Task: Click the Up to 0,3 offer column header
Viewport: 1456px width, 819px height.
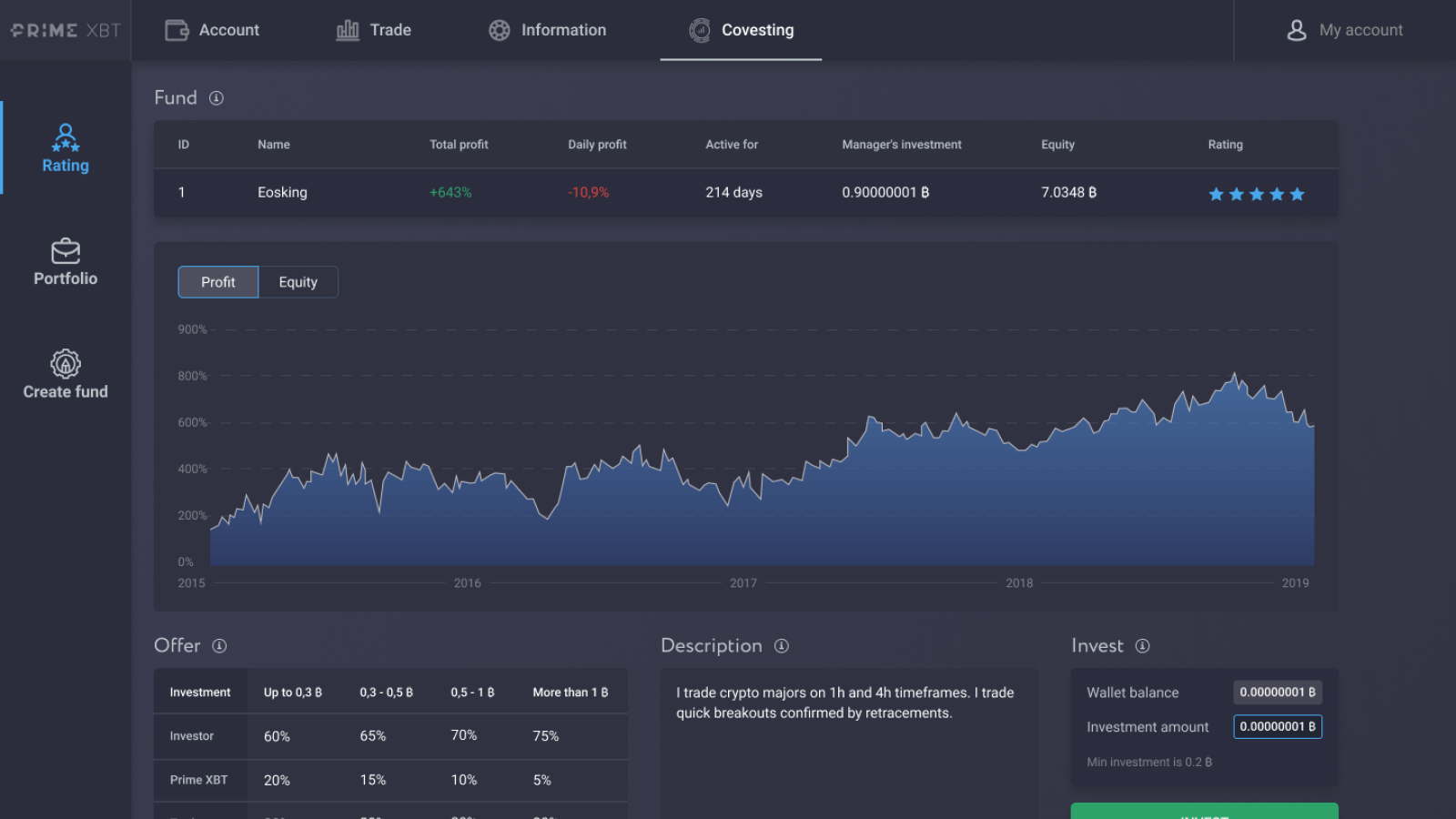Action: pos(293,693)
